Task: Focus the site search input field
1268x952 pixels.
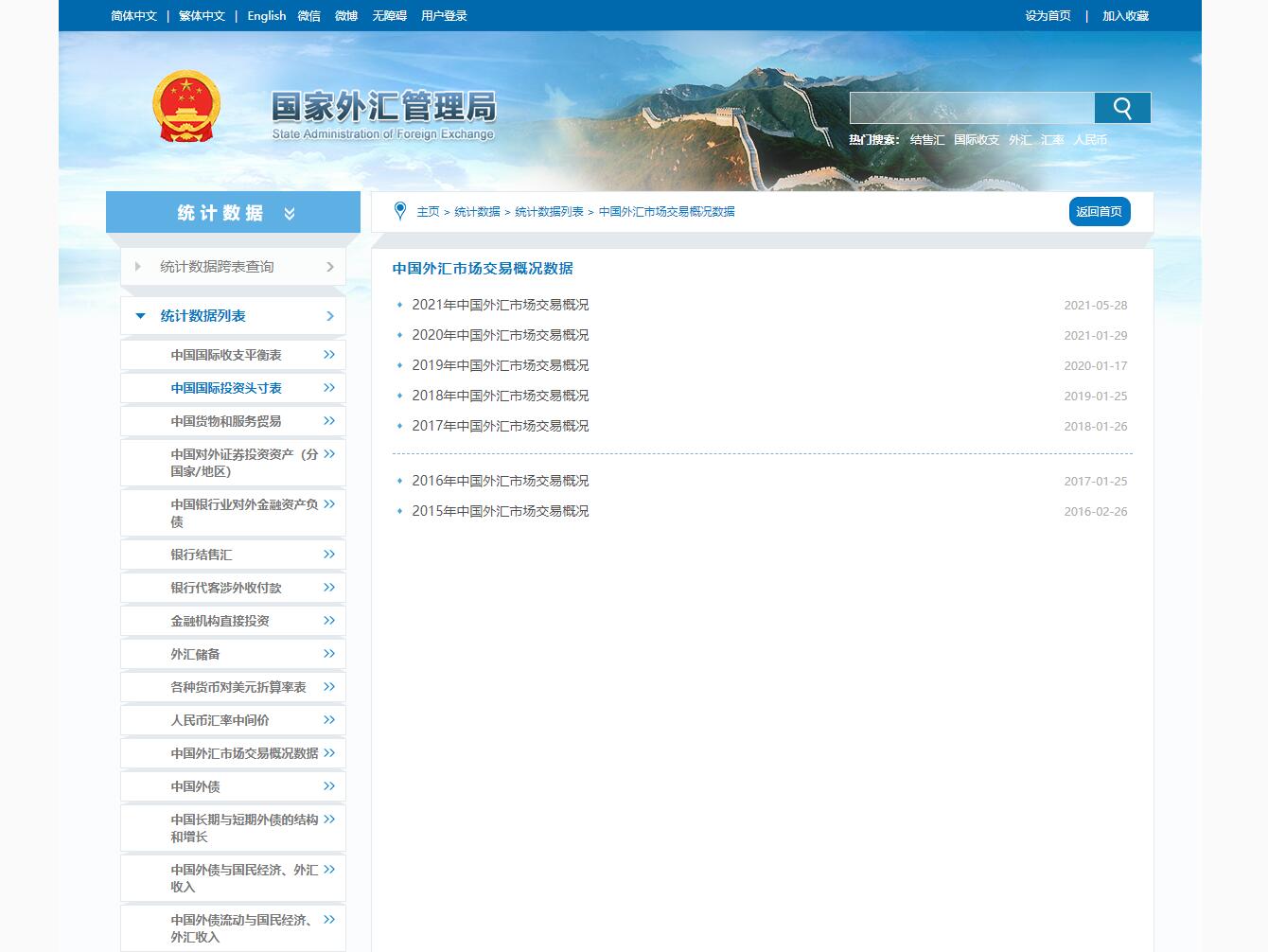Action: [x=971, y=108]
